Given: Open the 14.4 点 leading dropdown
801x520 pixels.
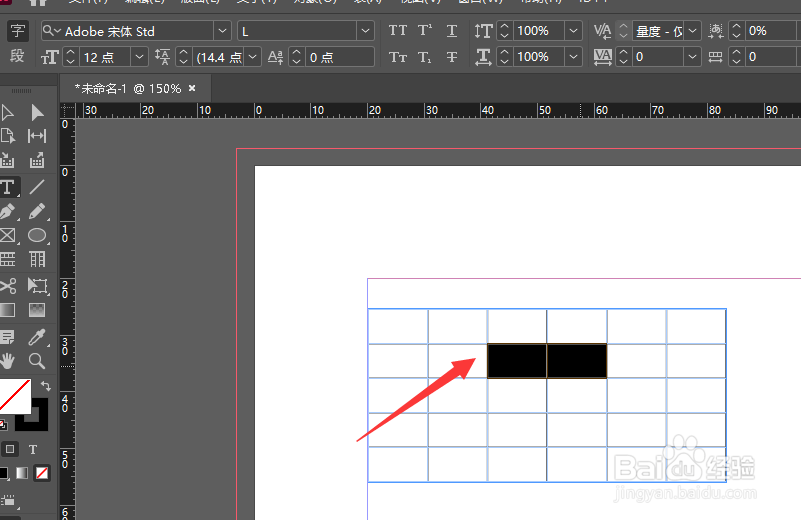Looking at the screenshot, I should point(252,57).
